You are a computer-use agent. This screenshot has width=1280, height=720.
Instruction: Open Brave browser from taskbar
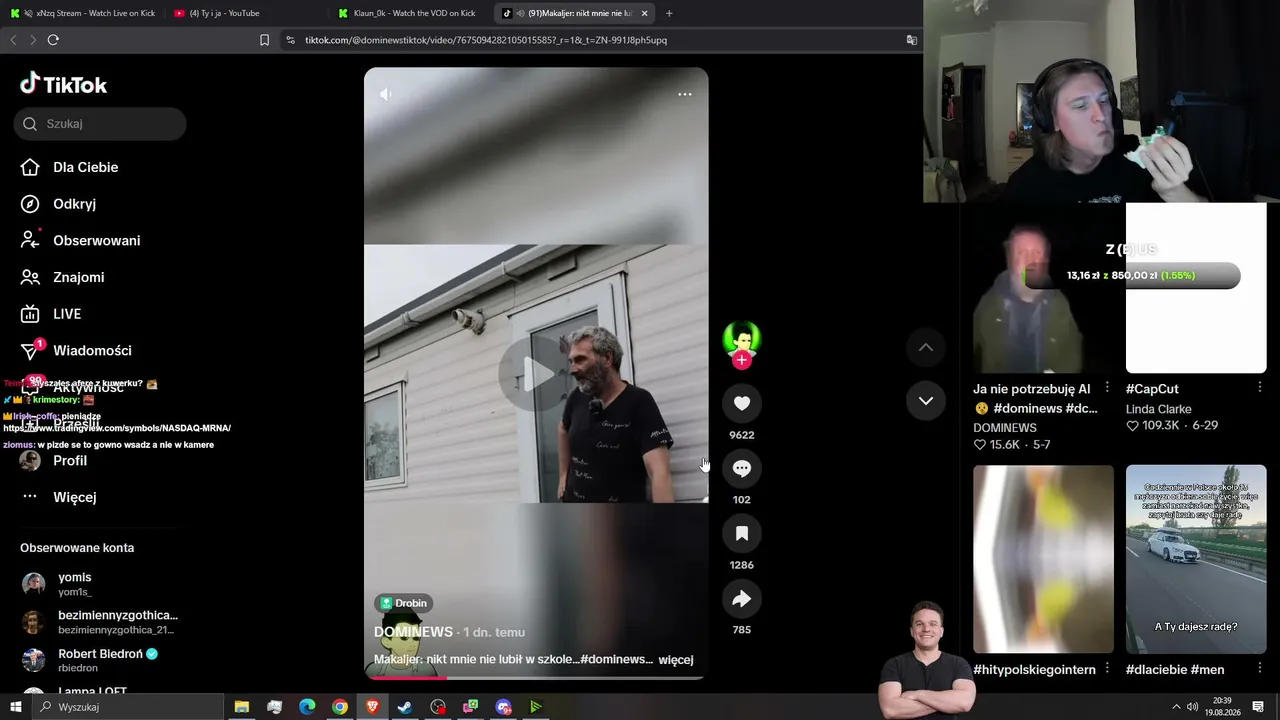[373, 707]
